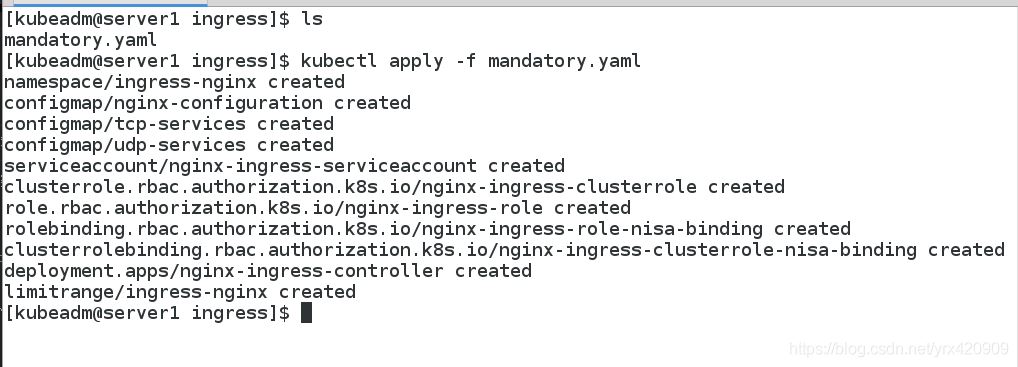Click the 'configmap/udp-services created' line
The image size is (1018, 367).
169,145
